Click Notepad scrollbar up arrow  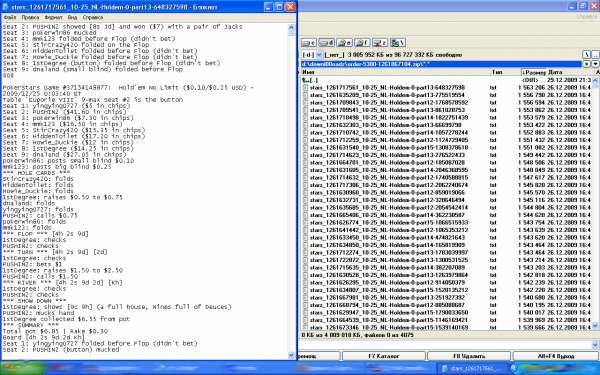291,28
